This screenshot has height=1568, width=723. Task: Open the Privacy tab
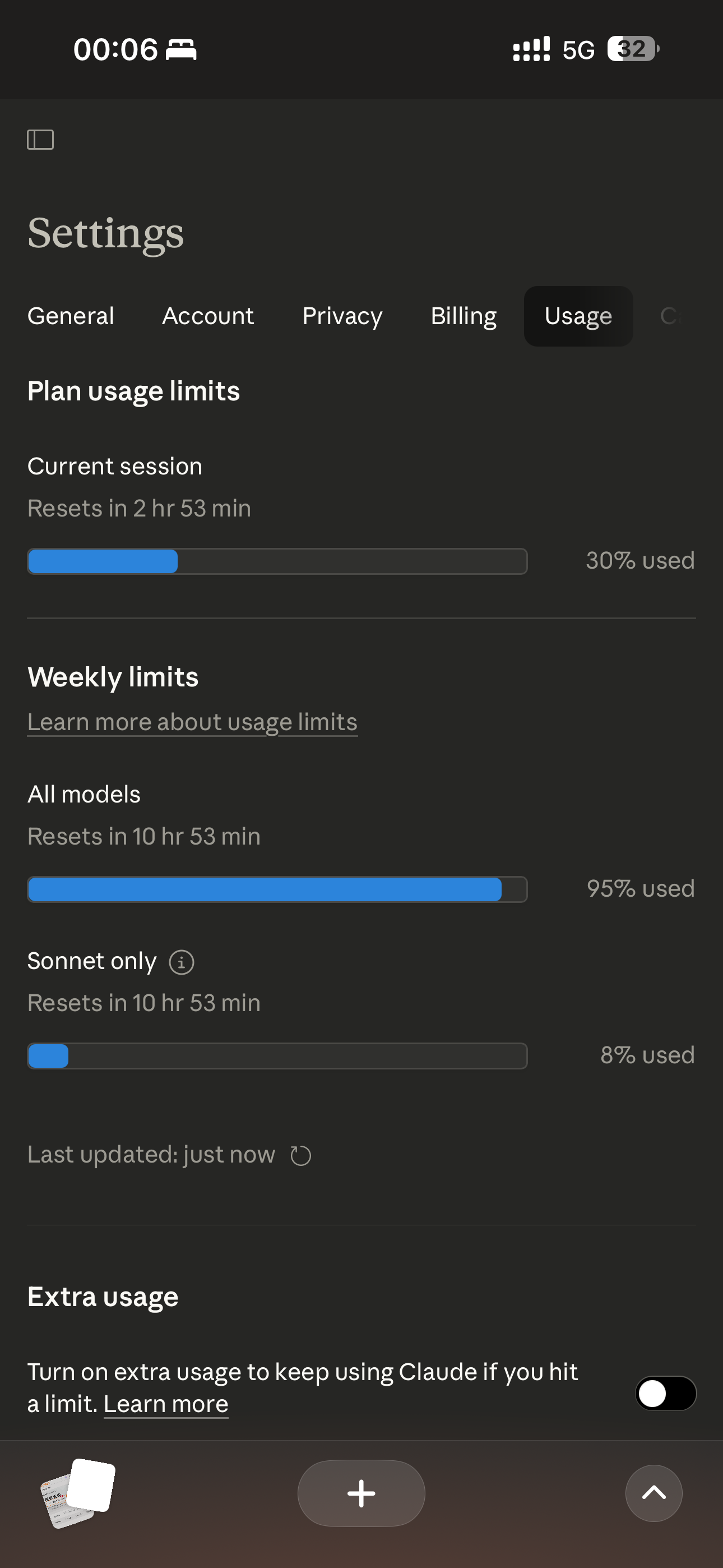[x=342, y=316]
